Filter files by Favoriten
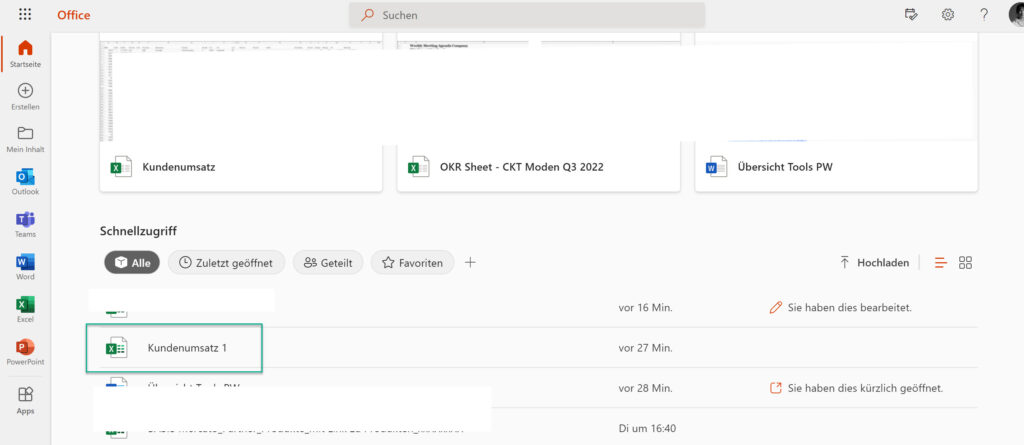 [412, 263]
